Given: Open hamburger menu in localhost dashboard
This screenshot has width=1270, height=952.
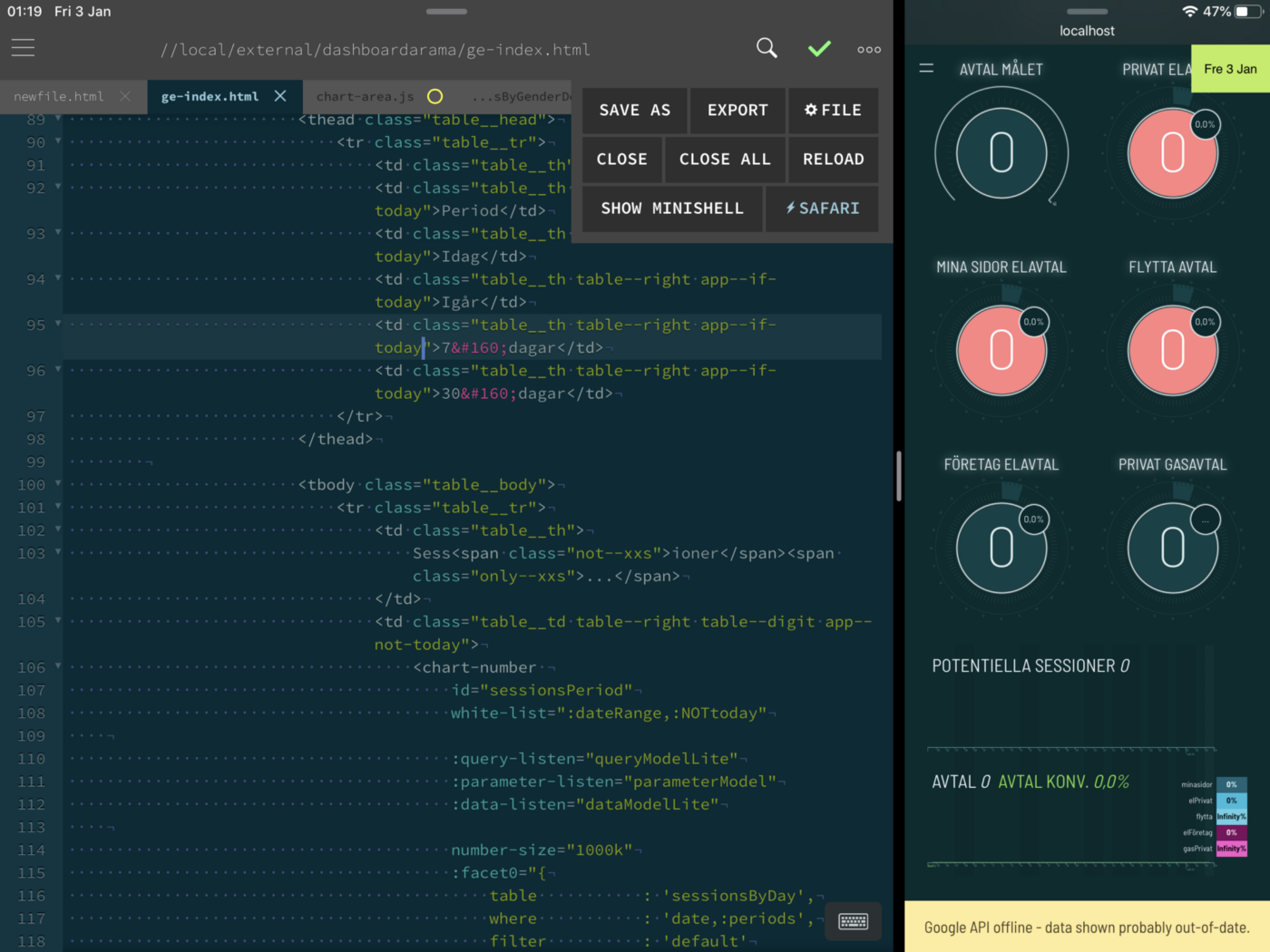Looking at the screenshot, I should [x=926, y=68].
